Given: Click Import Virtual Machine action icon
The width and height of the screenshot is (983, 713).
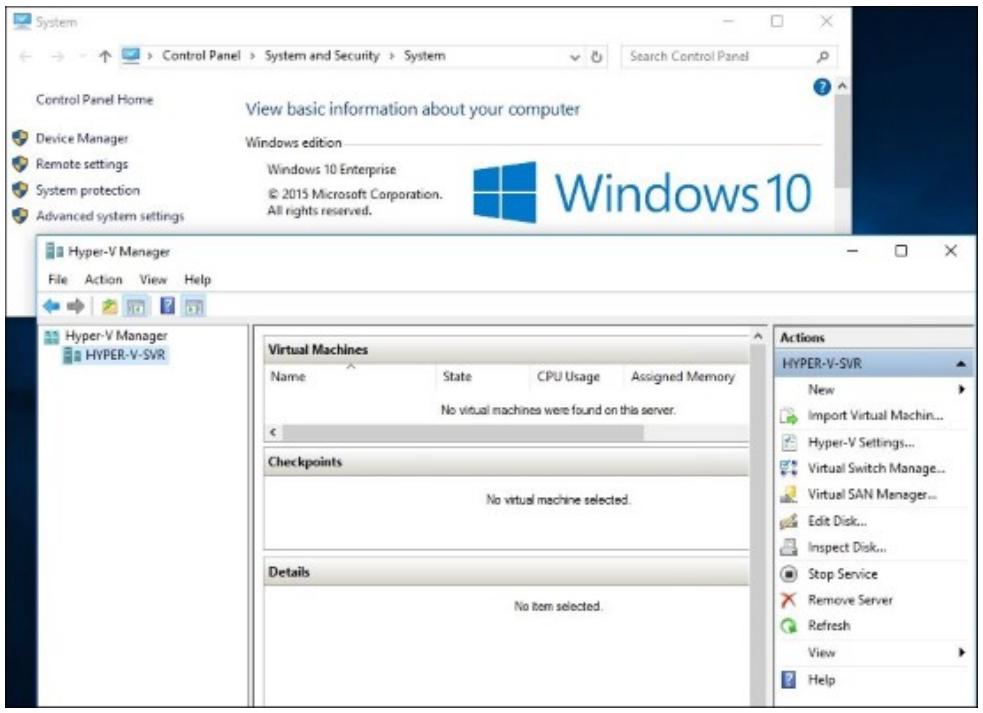Looking at the screenshot, I should pos(789,416).
